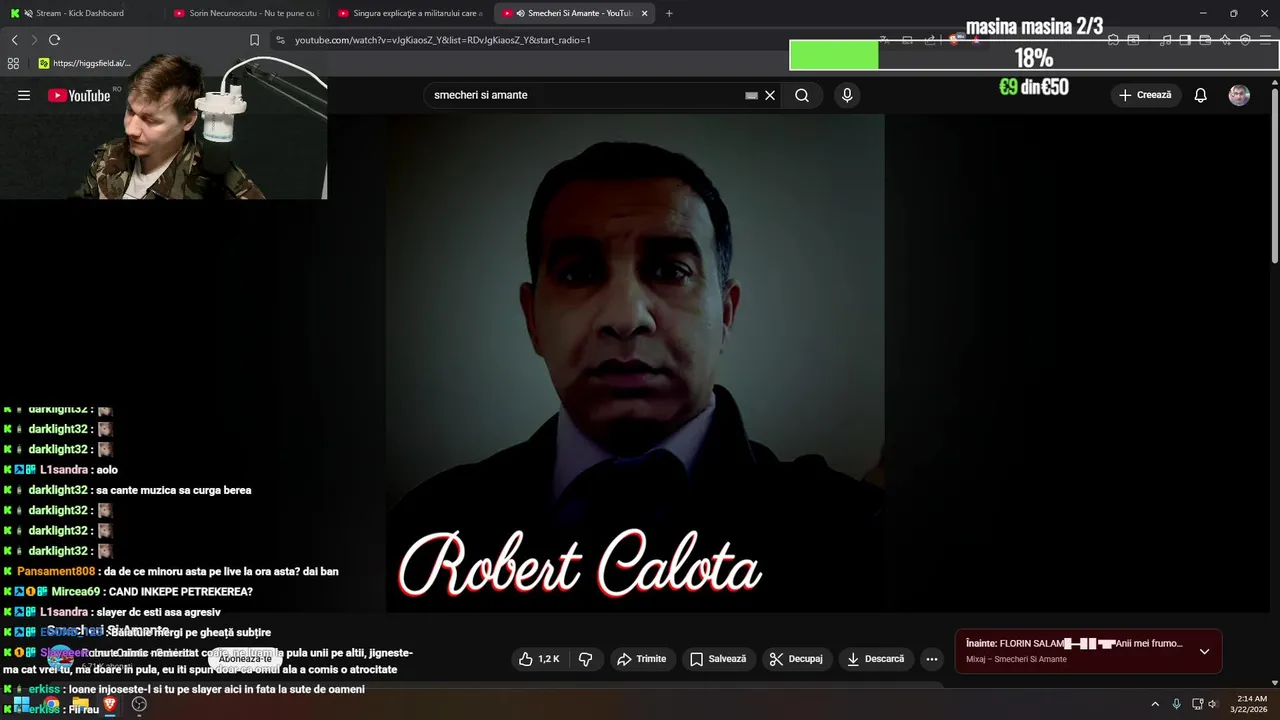Screen dimensions: 1280x720
Task: Expand the Înainte up-next playlist chevron
Action: (x=1204, y=651)
